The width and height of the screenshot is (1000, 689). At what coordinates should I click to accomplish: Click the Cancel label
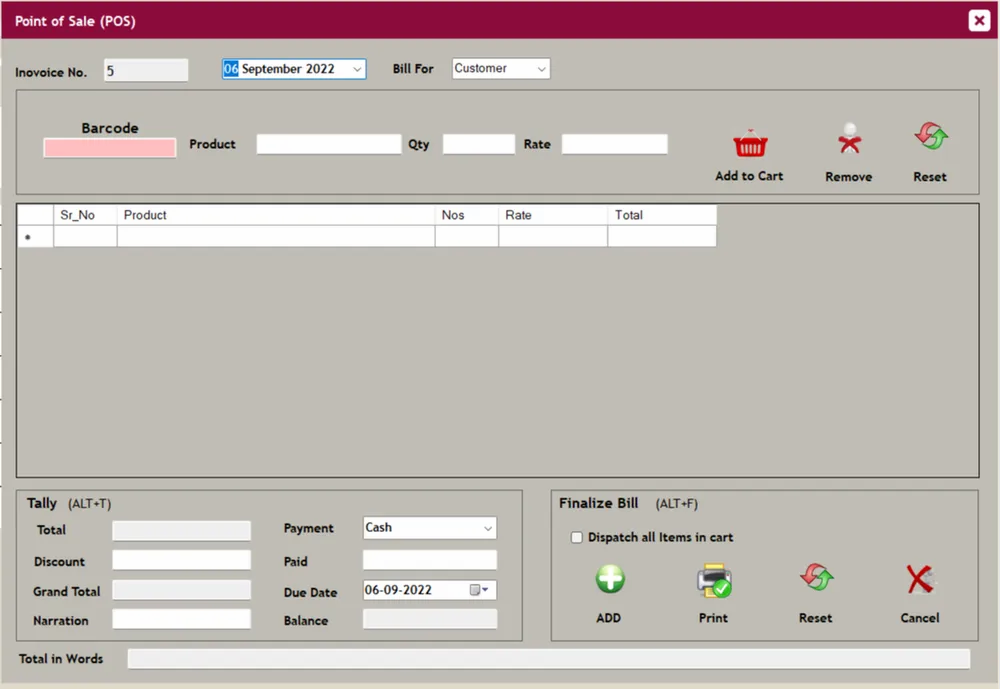point(920,618)
